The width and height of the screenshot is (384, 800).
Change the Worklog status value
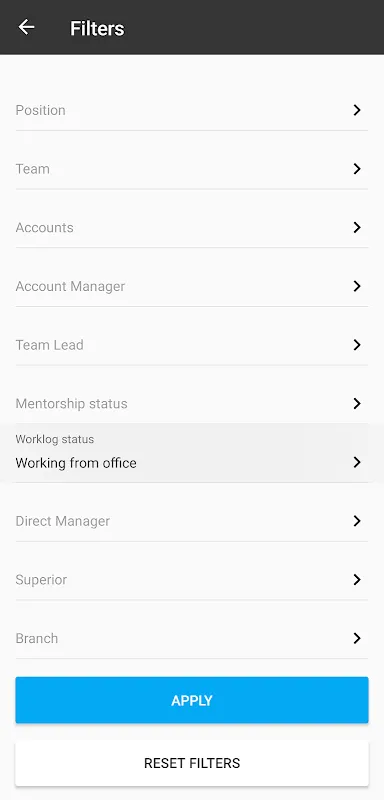click(x=192, y=453)
